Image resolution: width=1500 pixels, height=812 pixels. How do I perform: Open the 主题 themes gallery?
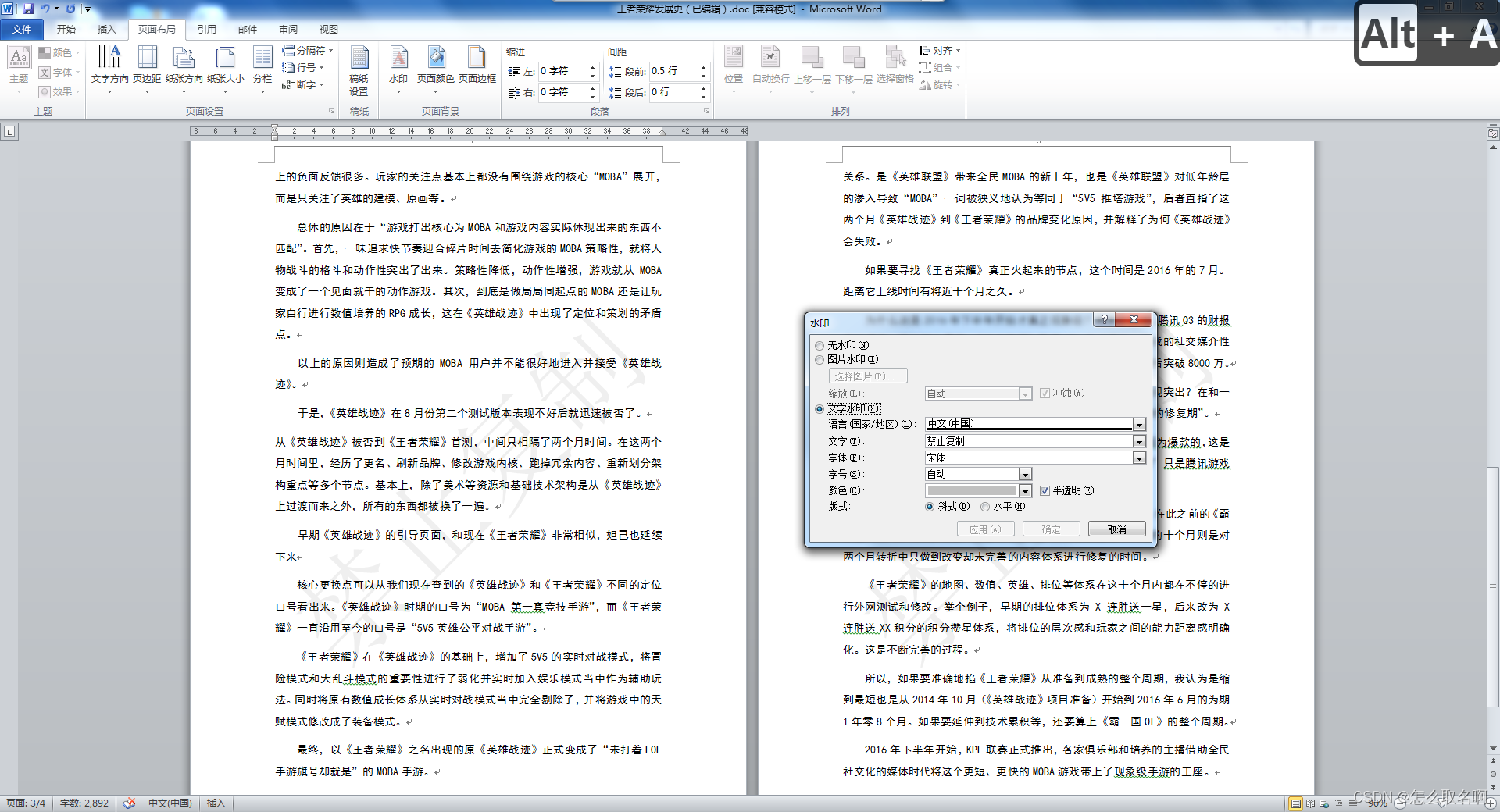coord(19,69)
